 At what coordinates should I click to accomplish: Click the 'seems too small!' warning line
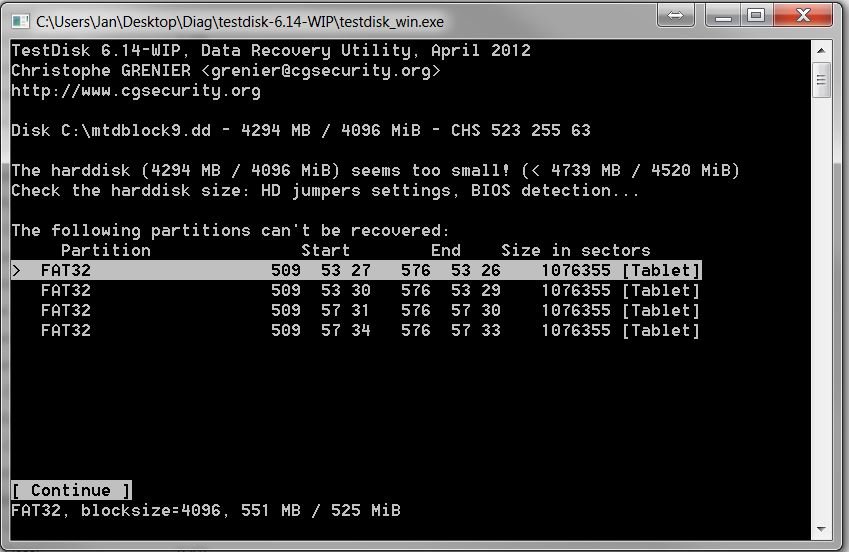[x=375, y=171]
